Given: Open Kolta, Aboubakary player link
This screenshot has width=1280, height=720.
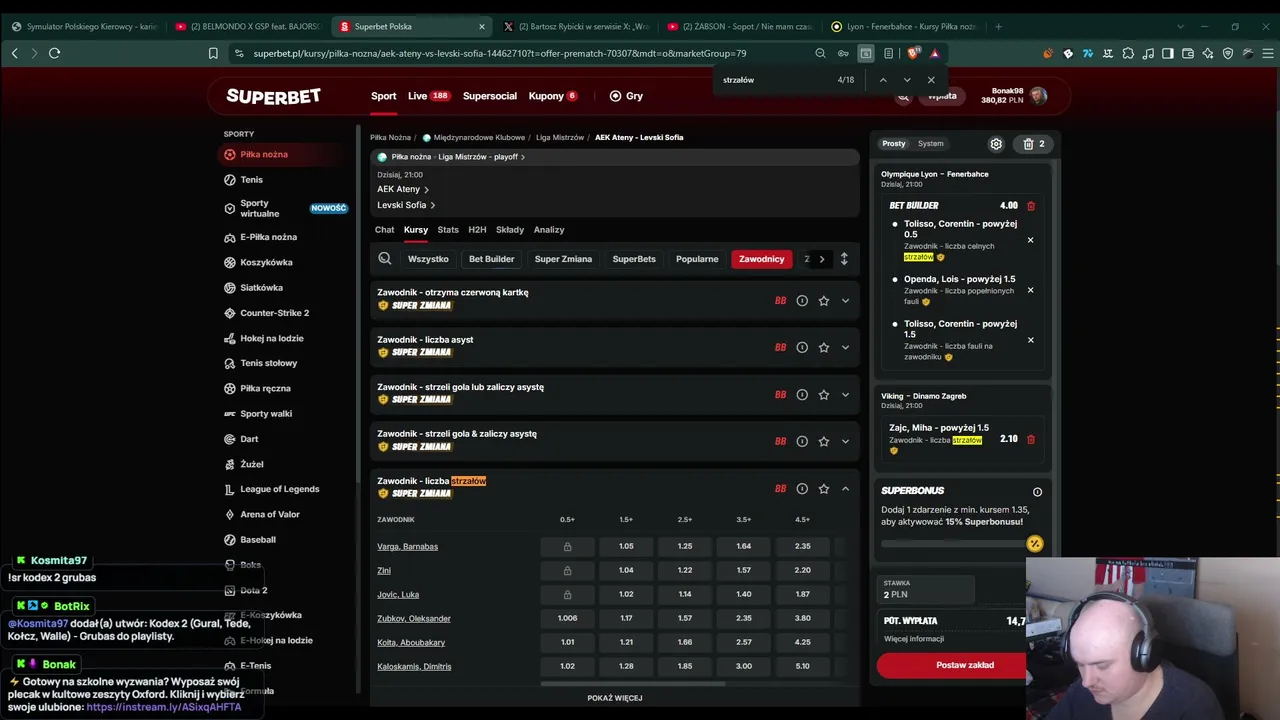Looking at the screenshot, I should point(411,642).
